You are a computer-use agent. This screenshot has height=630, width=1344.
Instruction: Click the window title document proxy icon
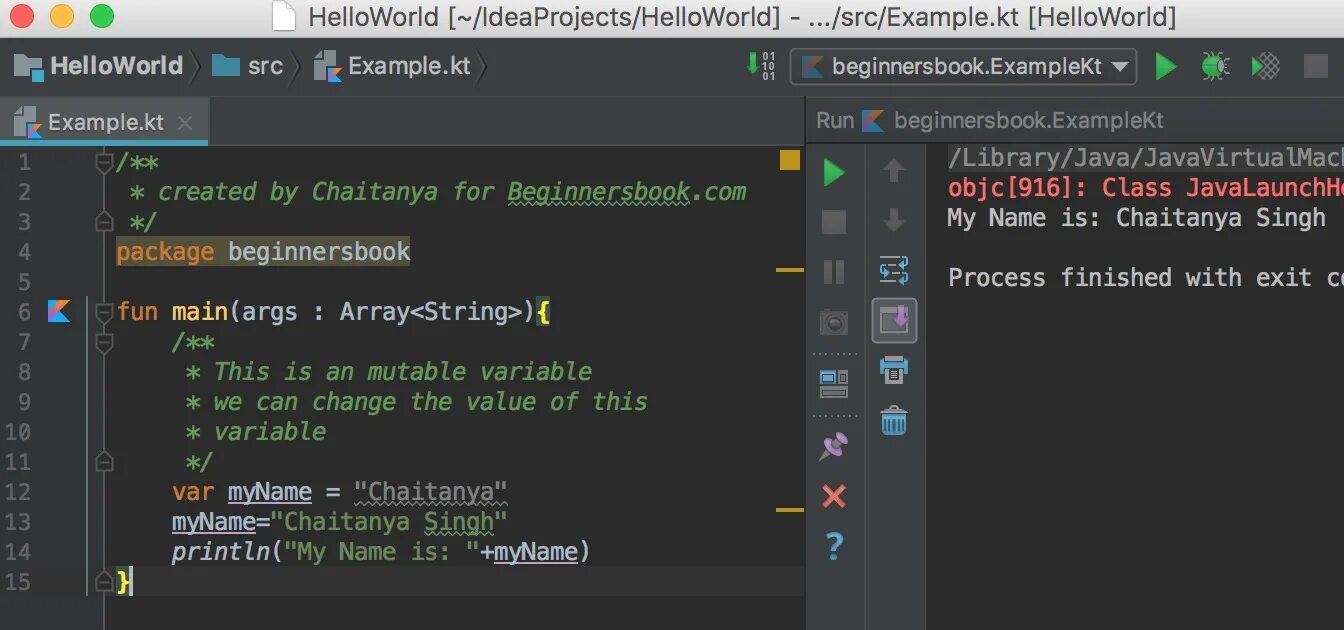(284, 17)
